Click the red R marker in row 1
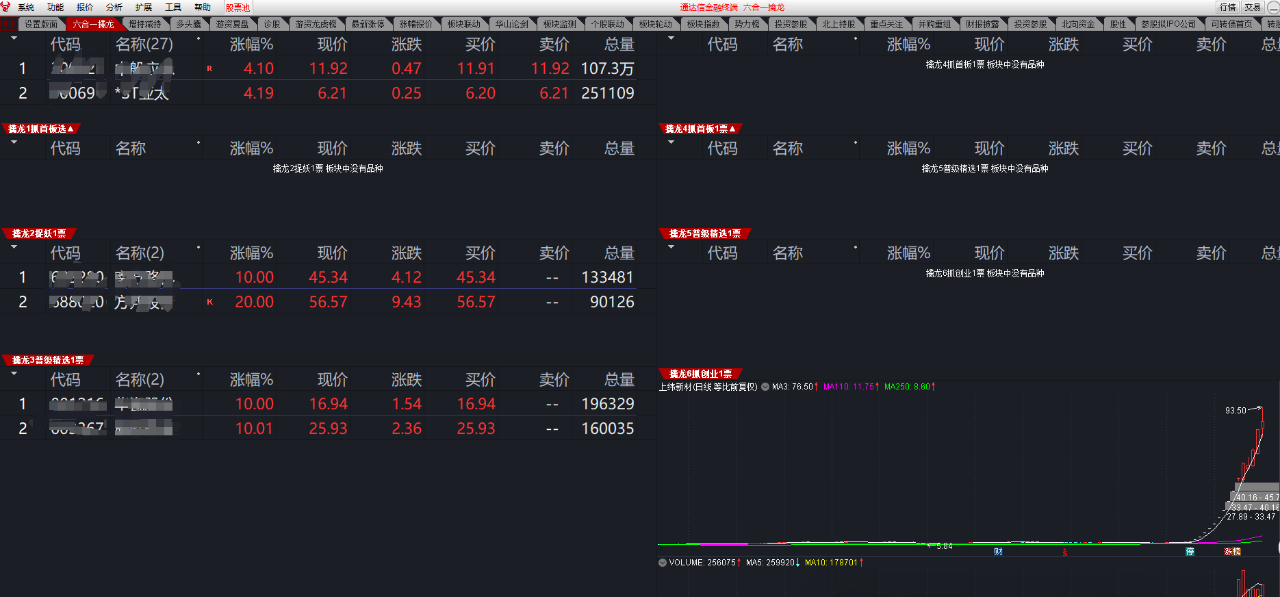Screen dimensions: 1280x597 [209, 69]
